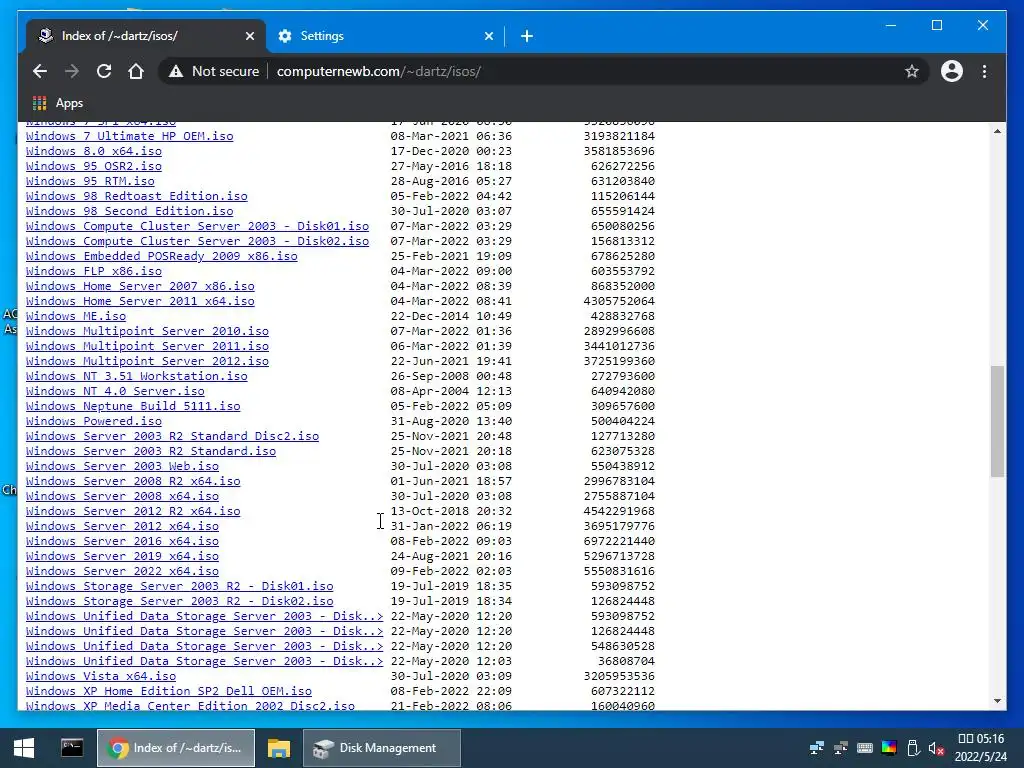This screenshot has height=768, width=1024.
Task: Select the 6972221440 file size text
Action: tap(619, 541)
